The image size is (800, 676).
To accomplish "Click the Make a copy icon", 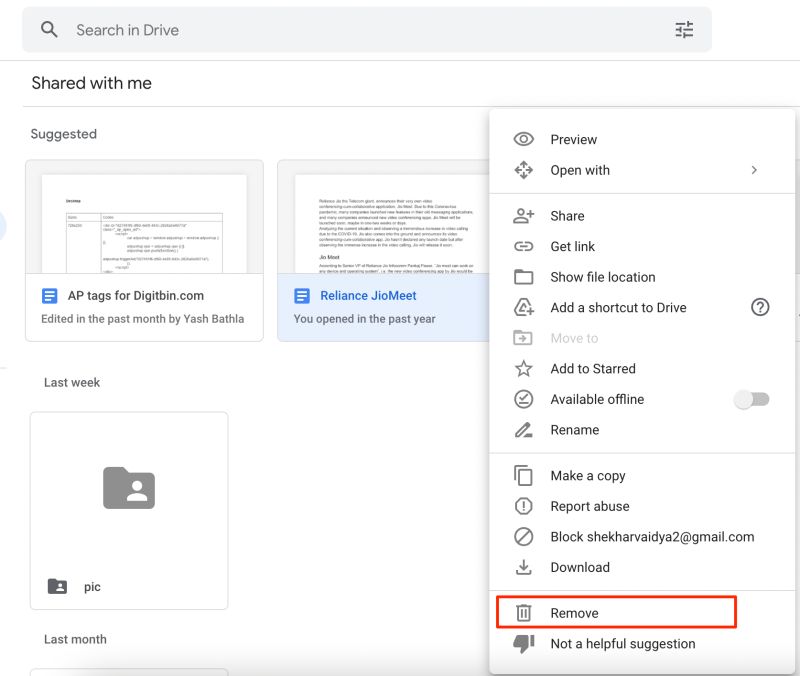I will click(524, 475).
